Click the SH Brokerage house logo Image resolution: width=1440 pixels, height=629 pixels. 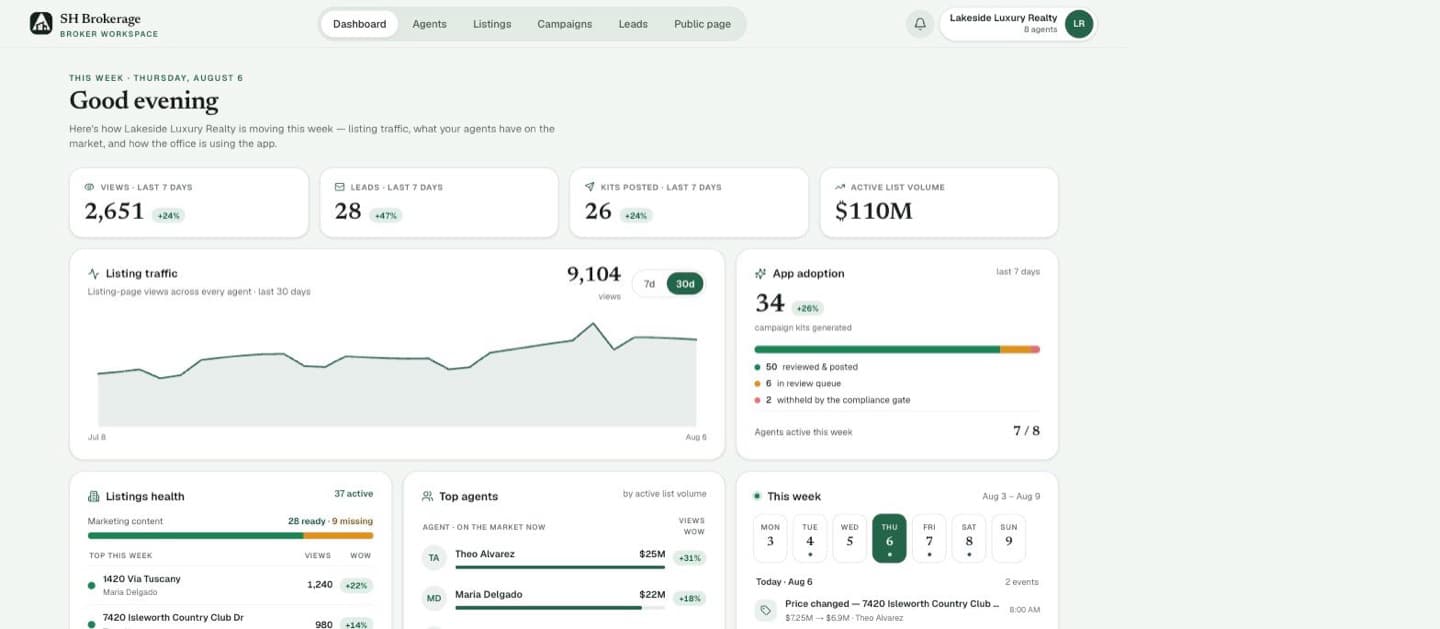coord(41,23)
